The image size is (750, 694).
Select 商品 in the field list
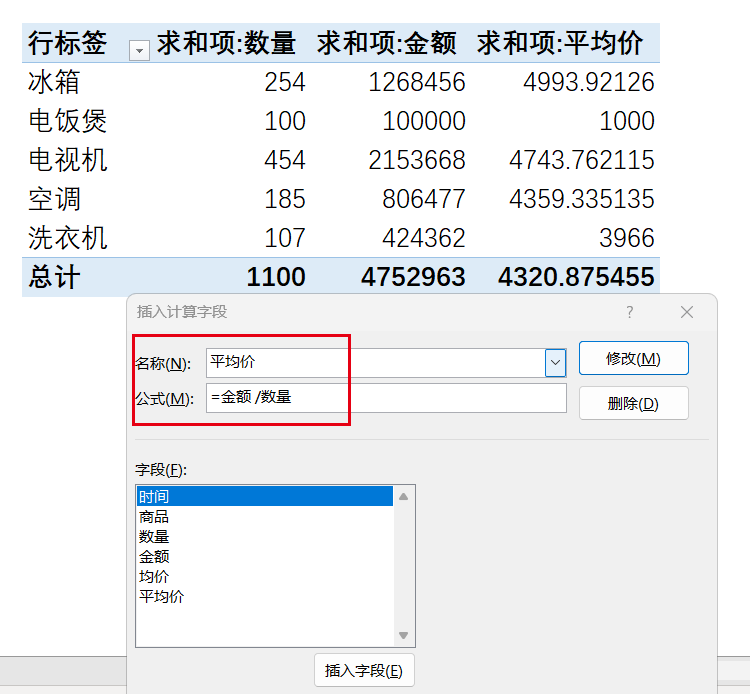(265, 517)
